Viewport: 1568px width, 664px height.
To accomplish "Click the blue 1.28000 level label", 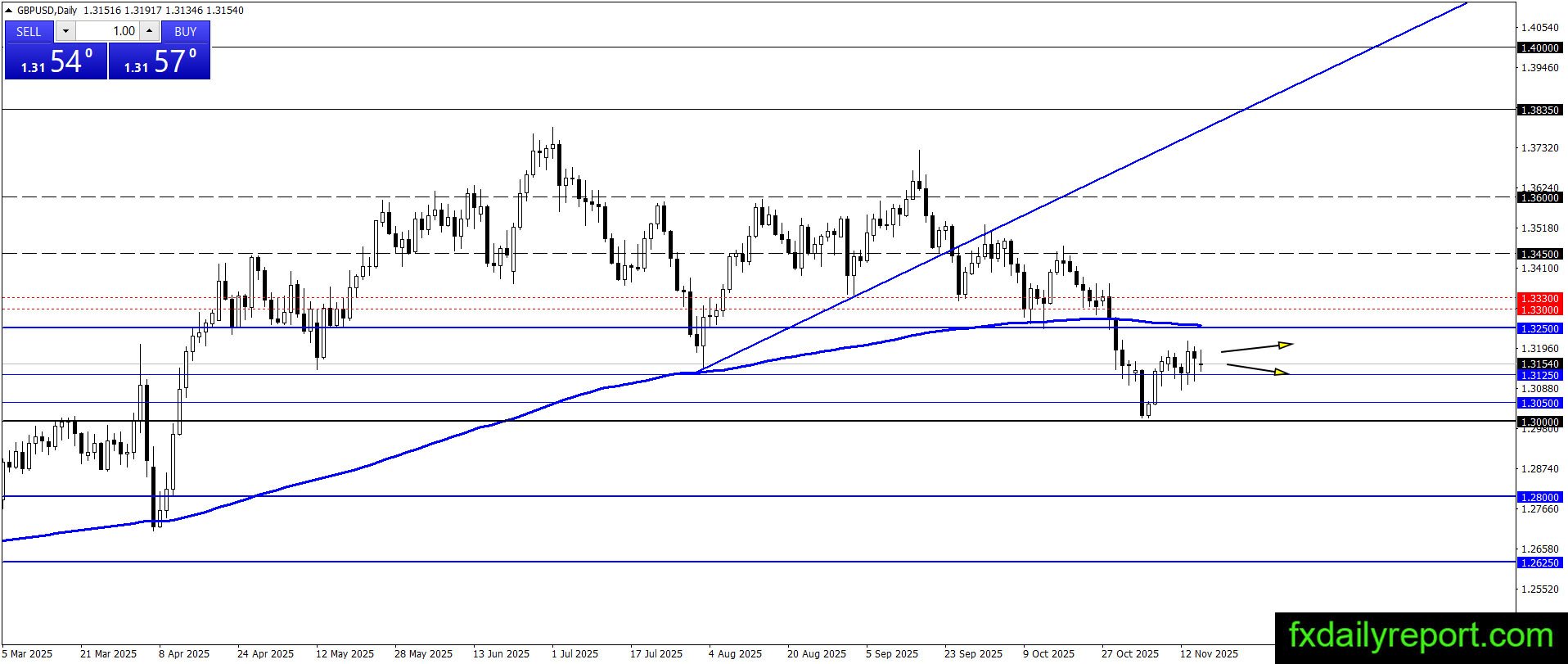I will 1539,497.
